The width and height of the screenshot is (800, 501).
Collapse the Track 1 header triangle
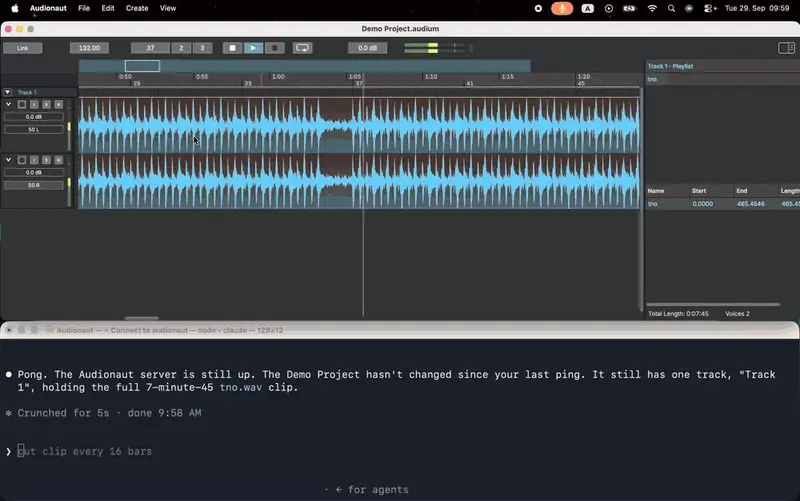[x=8, y=92]
